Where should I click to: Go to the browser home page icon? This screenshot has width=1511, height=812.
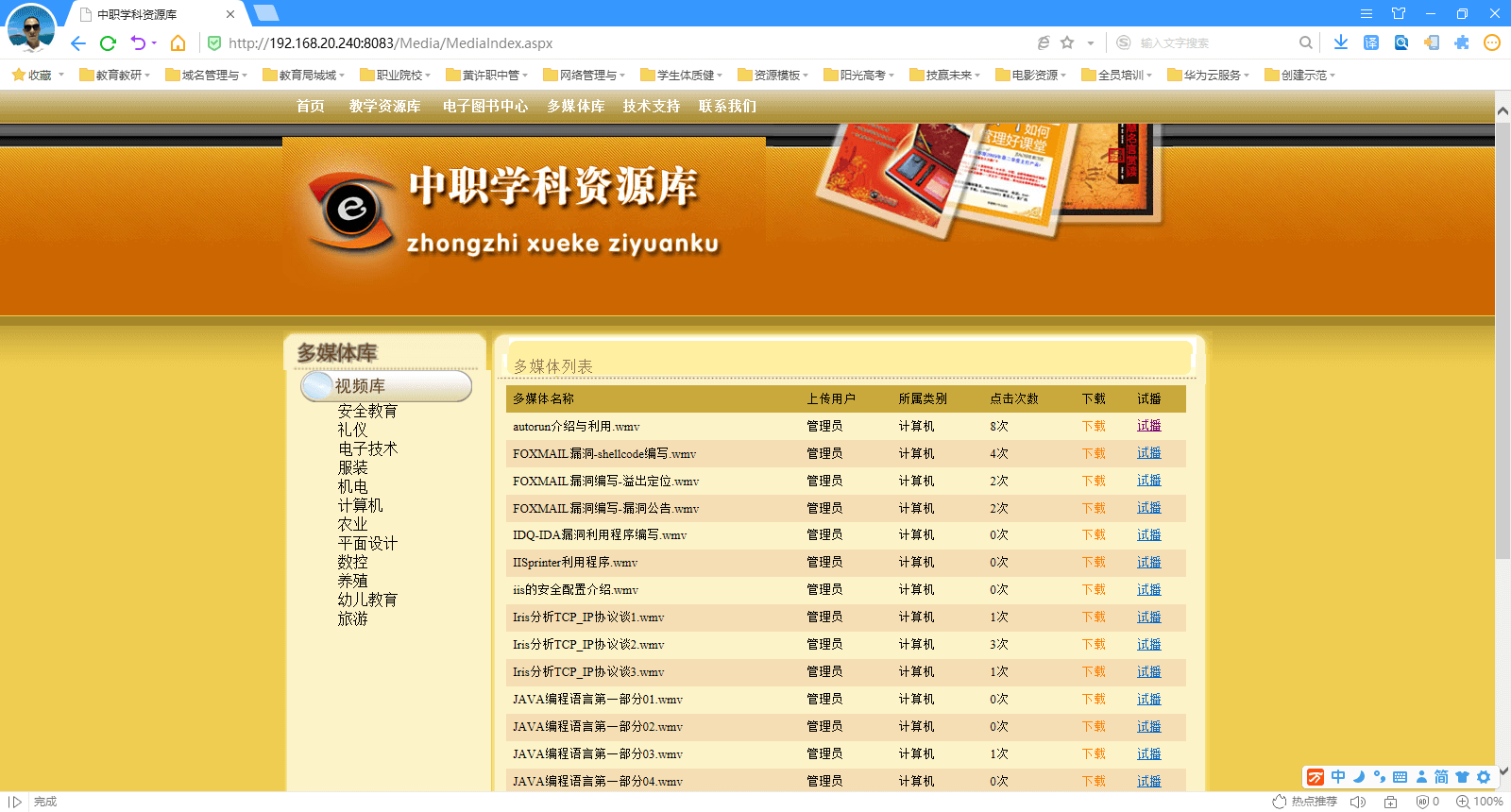178,43
